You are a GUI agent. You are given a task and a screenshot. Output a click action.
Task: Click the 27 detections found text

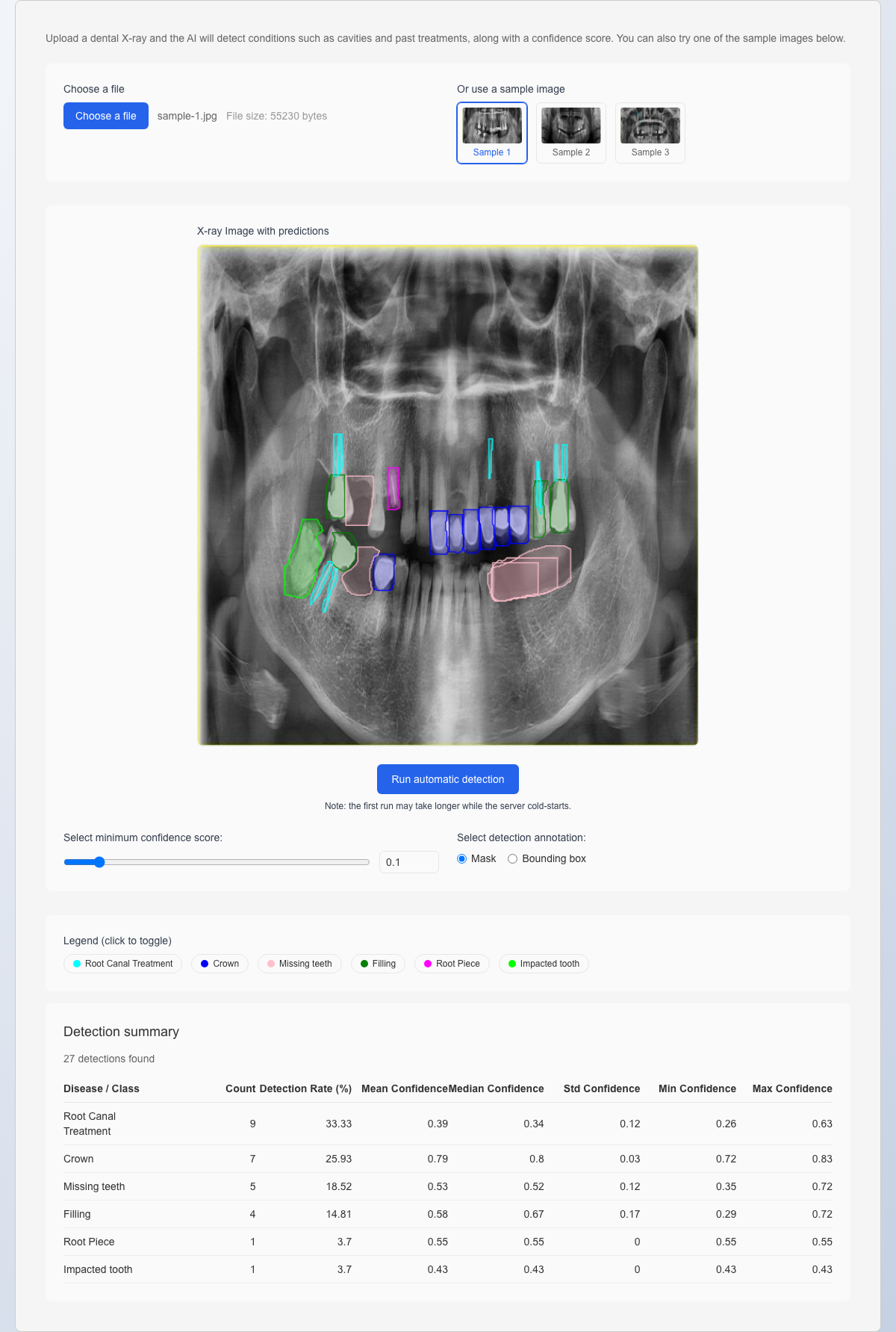click(109, 1059)
